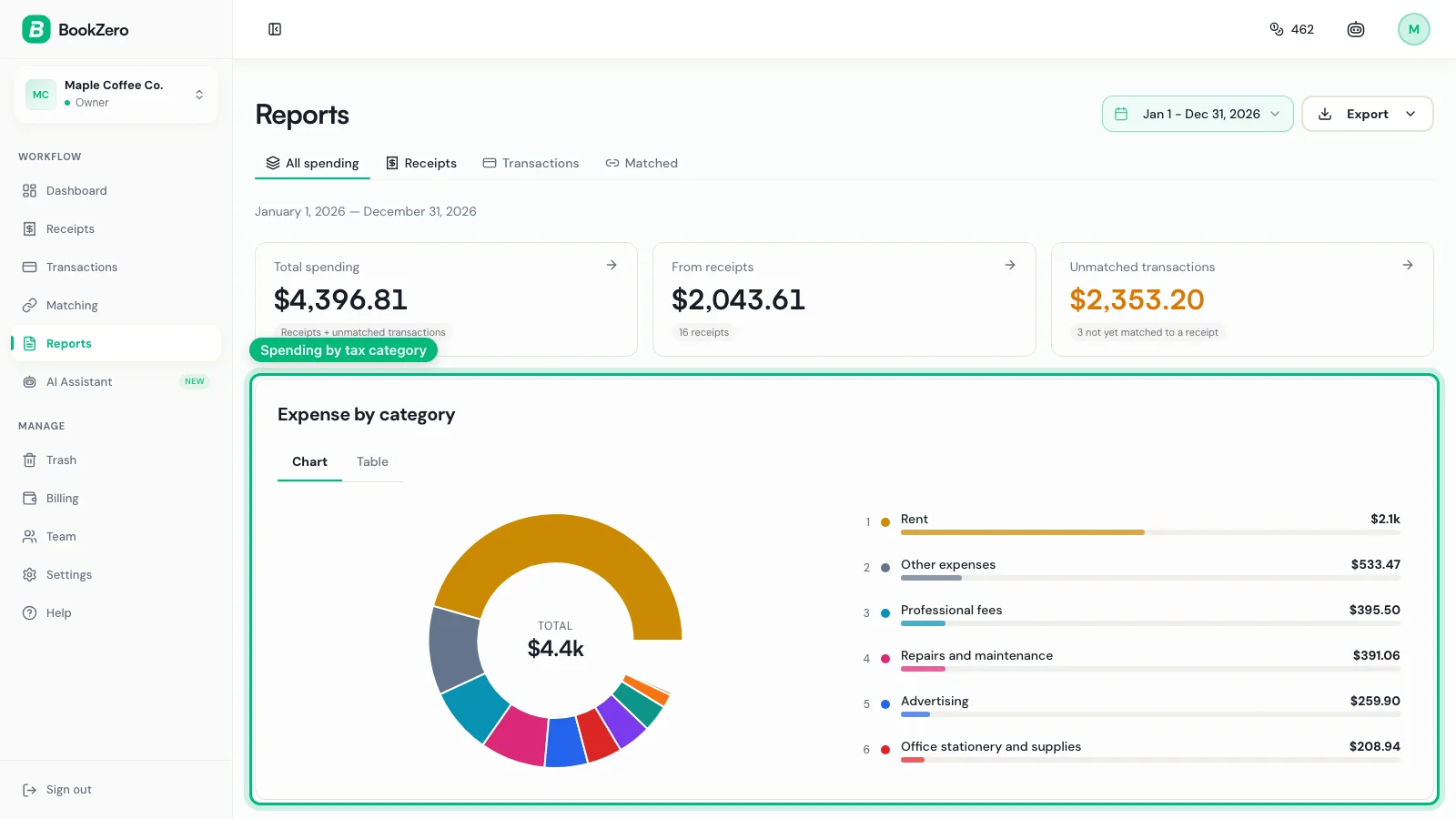Image resolution: width=1456 pixels, height=819 pixels.
Task: Switch to the Transactions report tab
Action: click(x=531, y=163)
